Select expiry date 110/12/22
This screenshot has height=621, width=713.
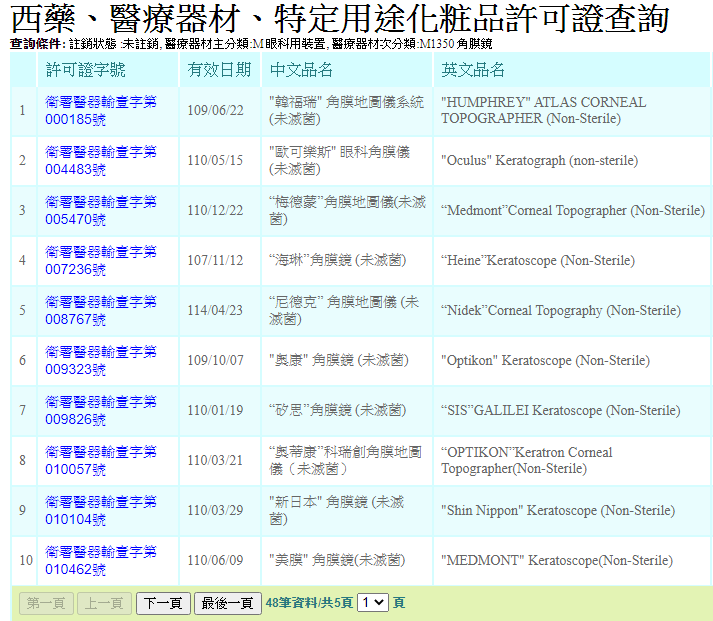216,210
